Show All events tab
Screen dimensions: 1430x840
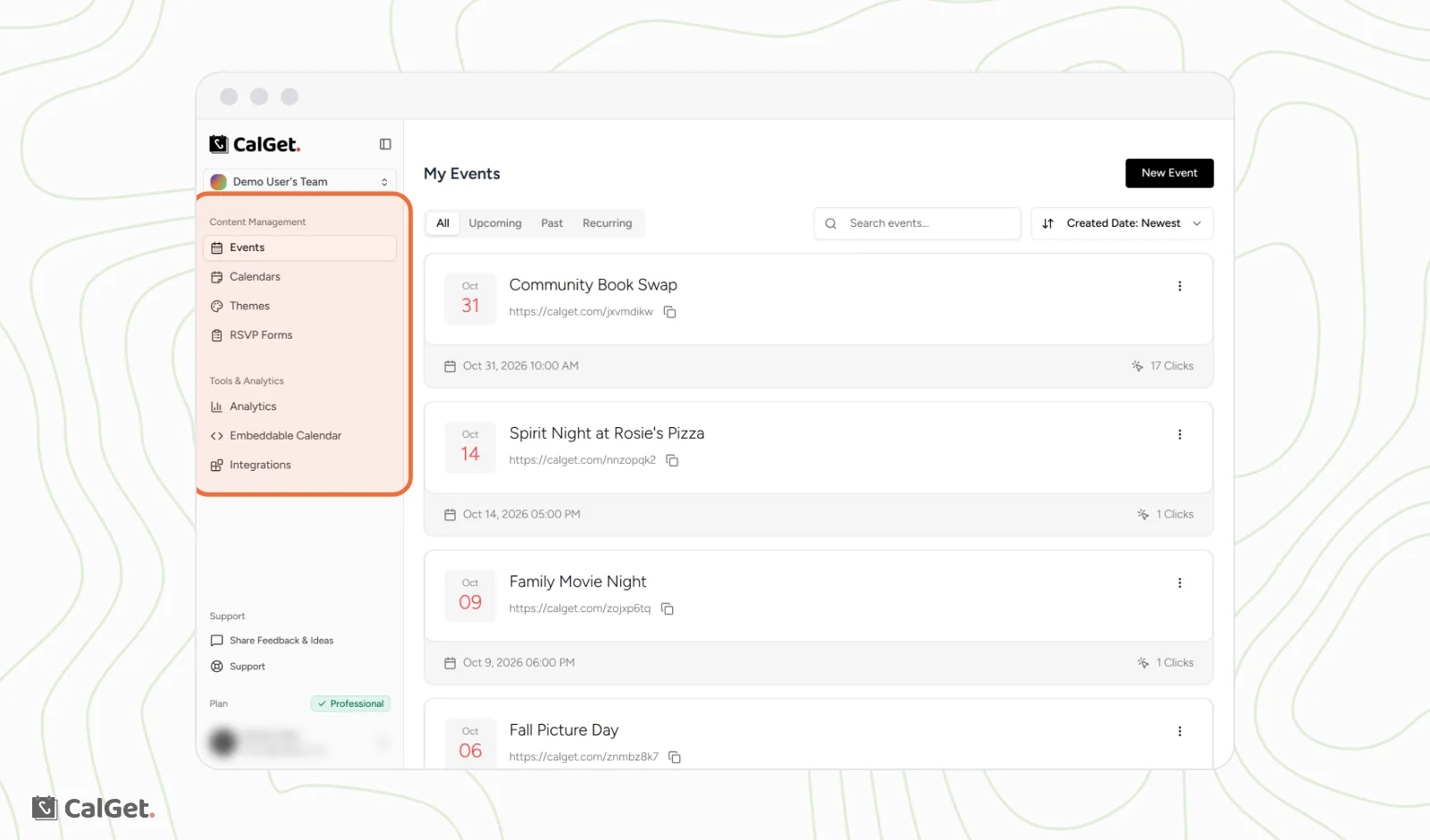coord(442,223)
